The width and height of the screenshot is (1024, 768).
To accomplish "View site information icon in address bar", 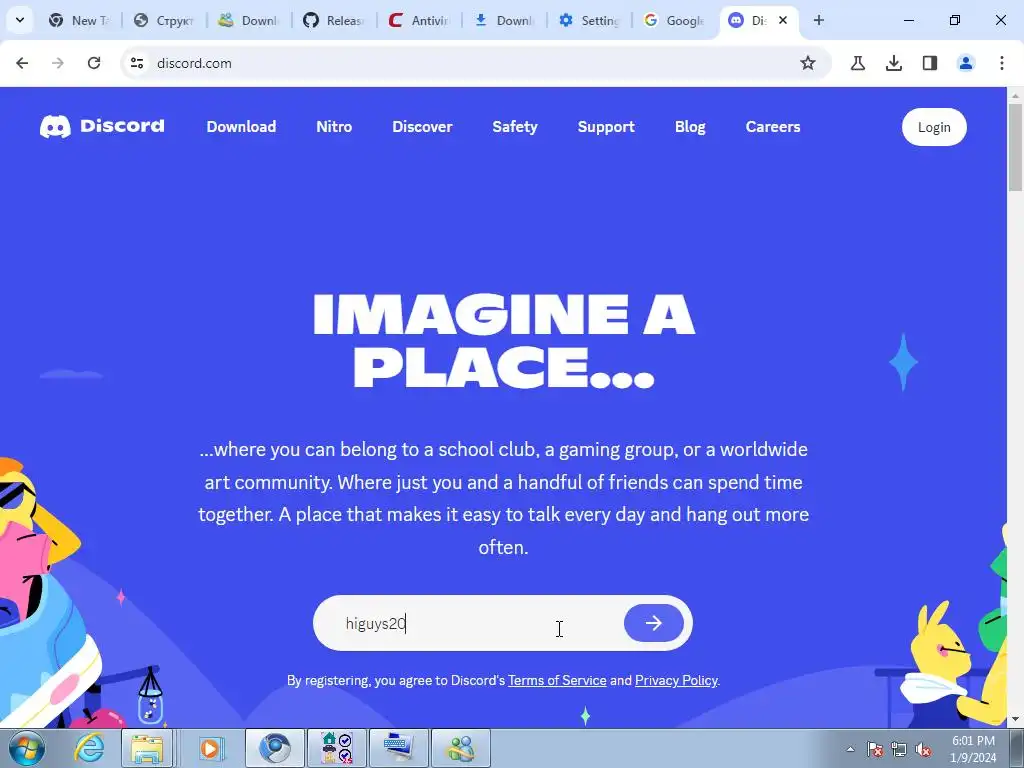I will point(137,63).
